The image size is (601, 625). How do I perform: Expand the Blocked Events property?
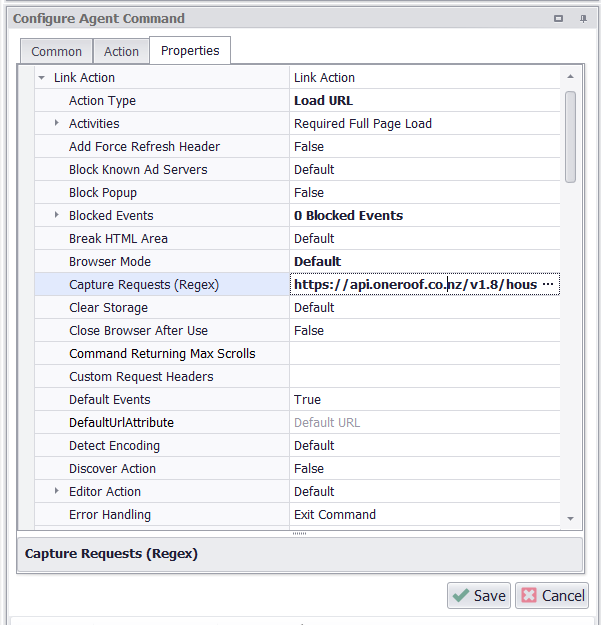coord(57,216)
